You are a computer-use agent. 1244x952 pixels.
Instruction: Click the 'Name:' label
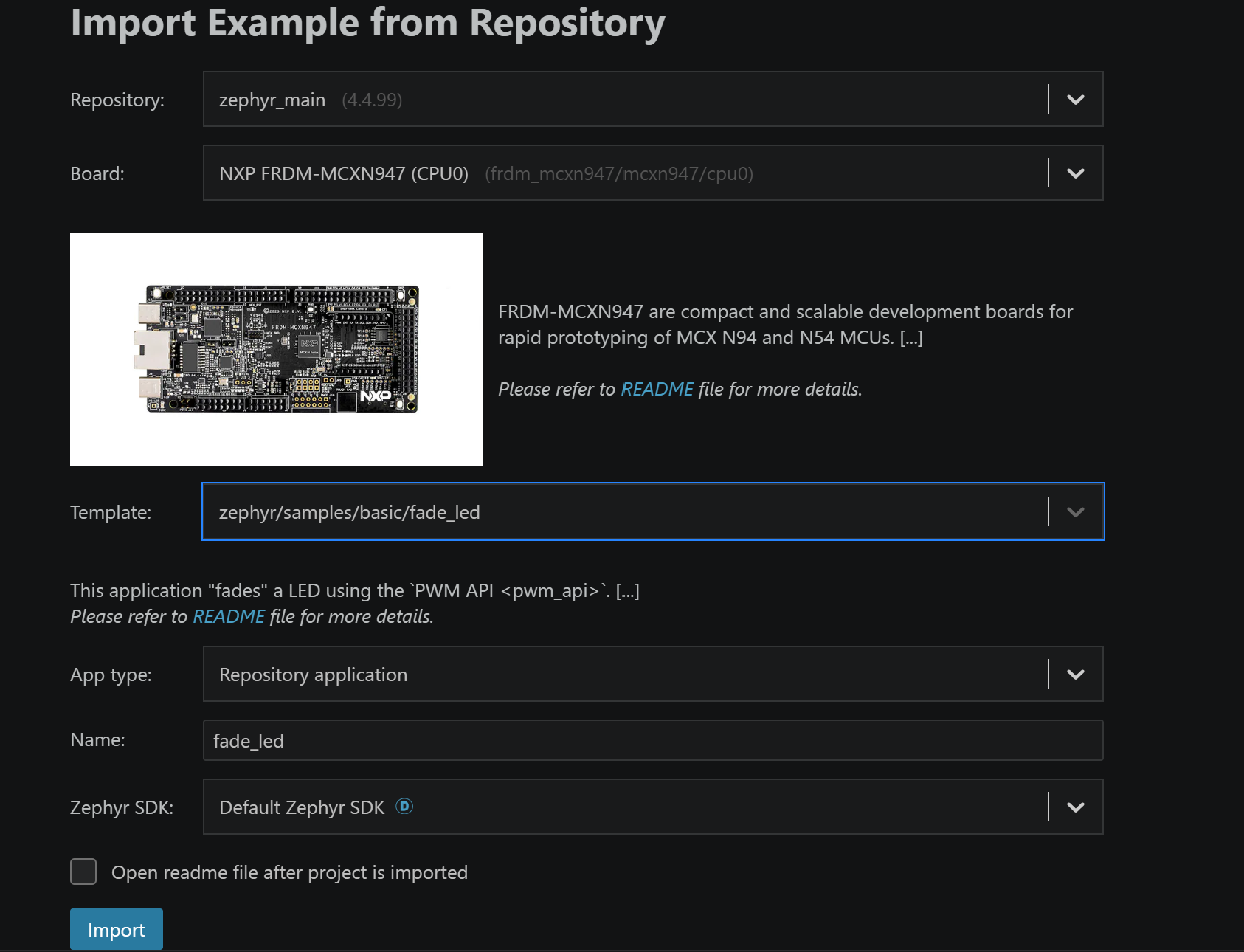tap(97, 739)
